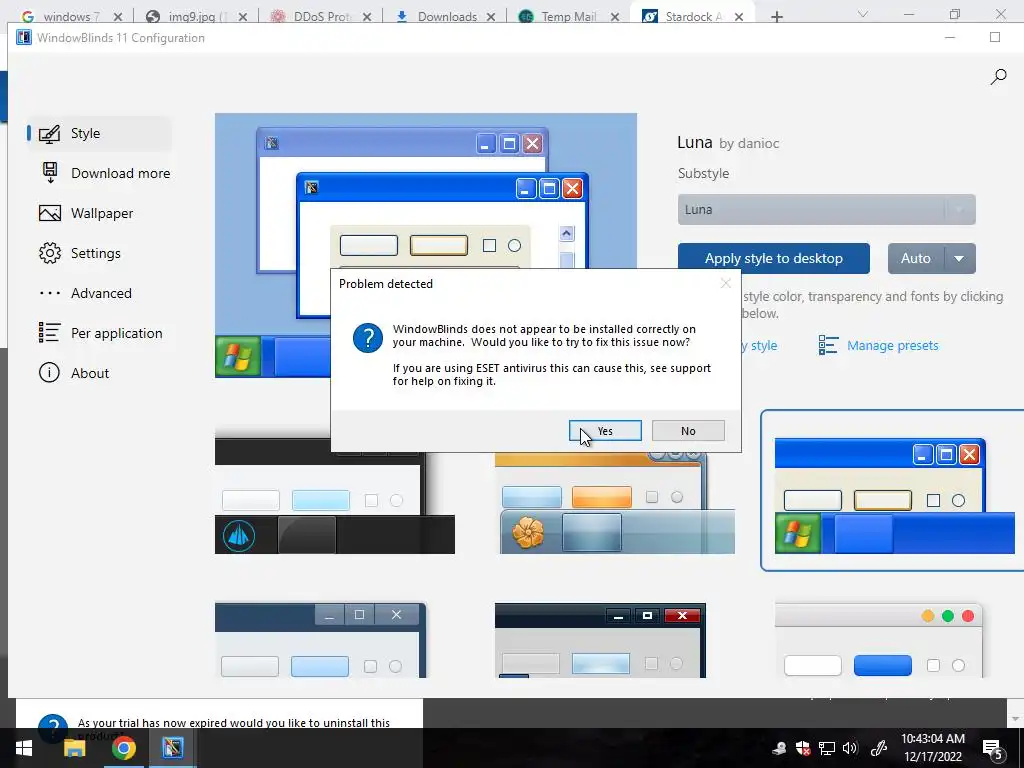Click question icon in Problem detected dialog

tap(368, 338)
